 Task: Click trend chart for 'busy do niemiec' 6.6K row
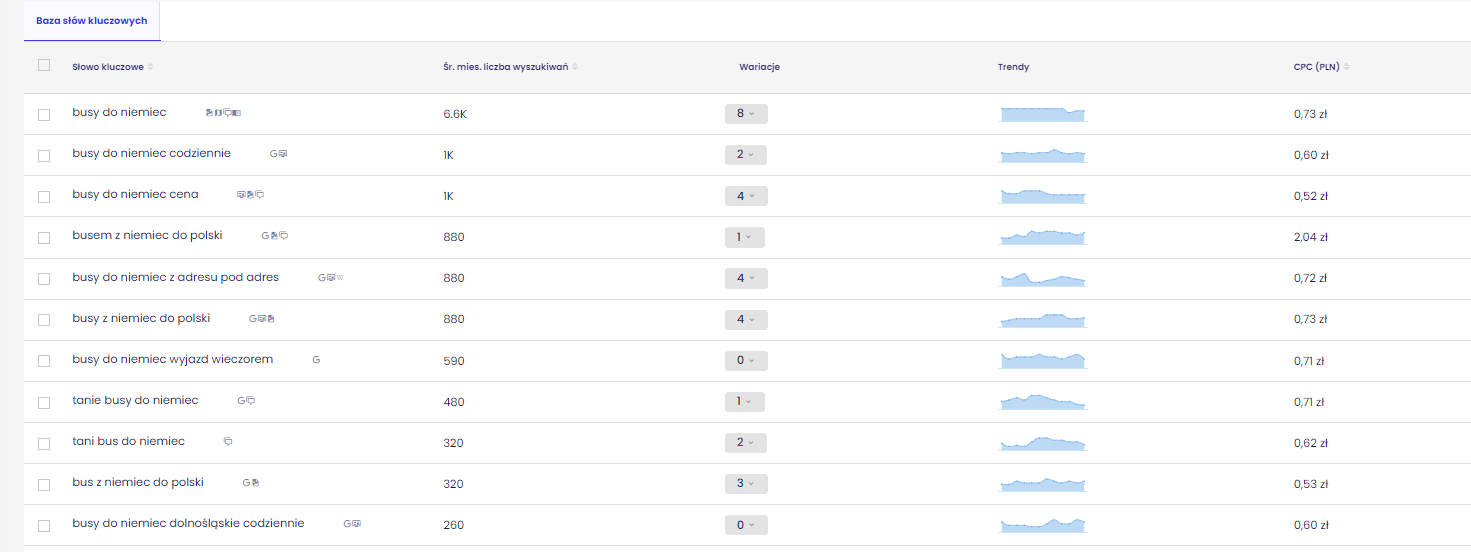click(1043, 114)
